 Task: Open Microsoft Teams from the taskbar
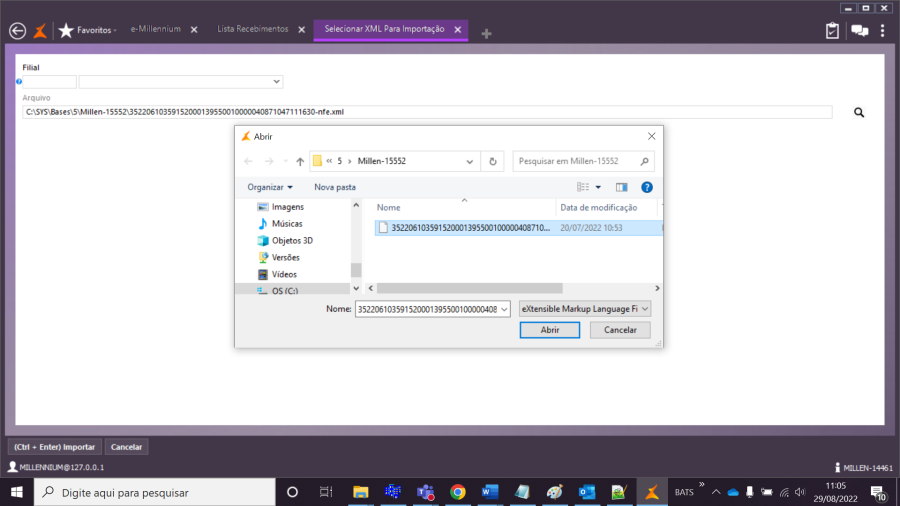[x=425, y=492]
